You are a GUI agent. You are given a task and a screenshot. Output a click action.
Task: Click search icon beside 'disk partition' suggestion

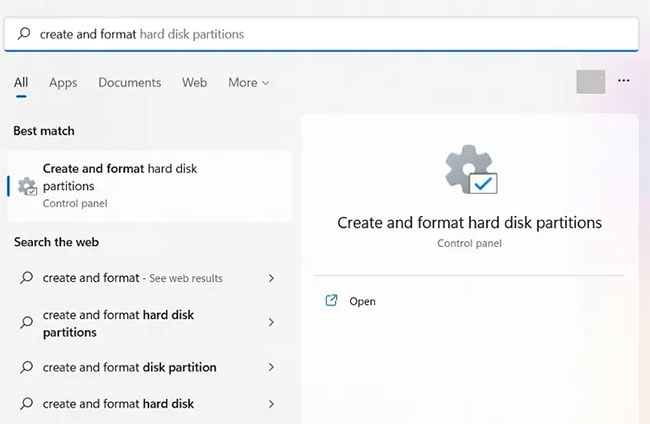tap(27, 367)
